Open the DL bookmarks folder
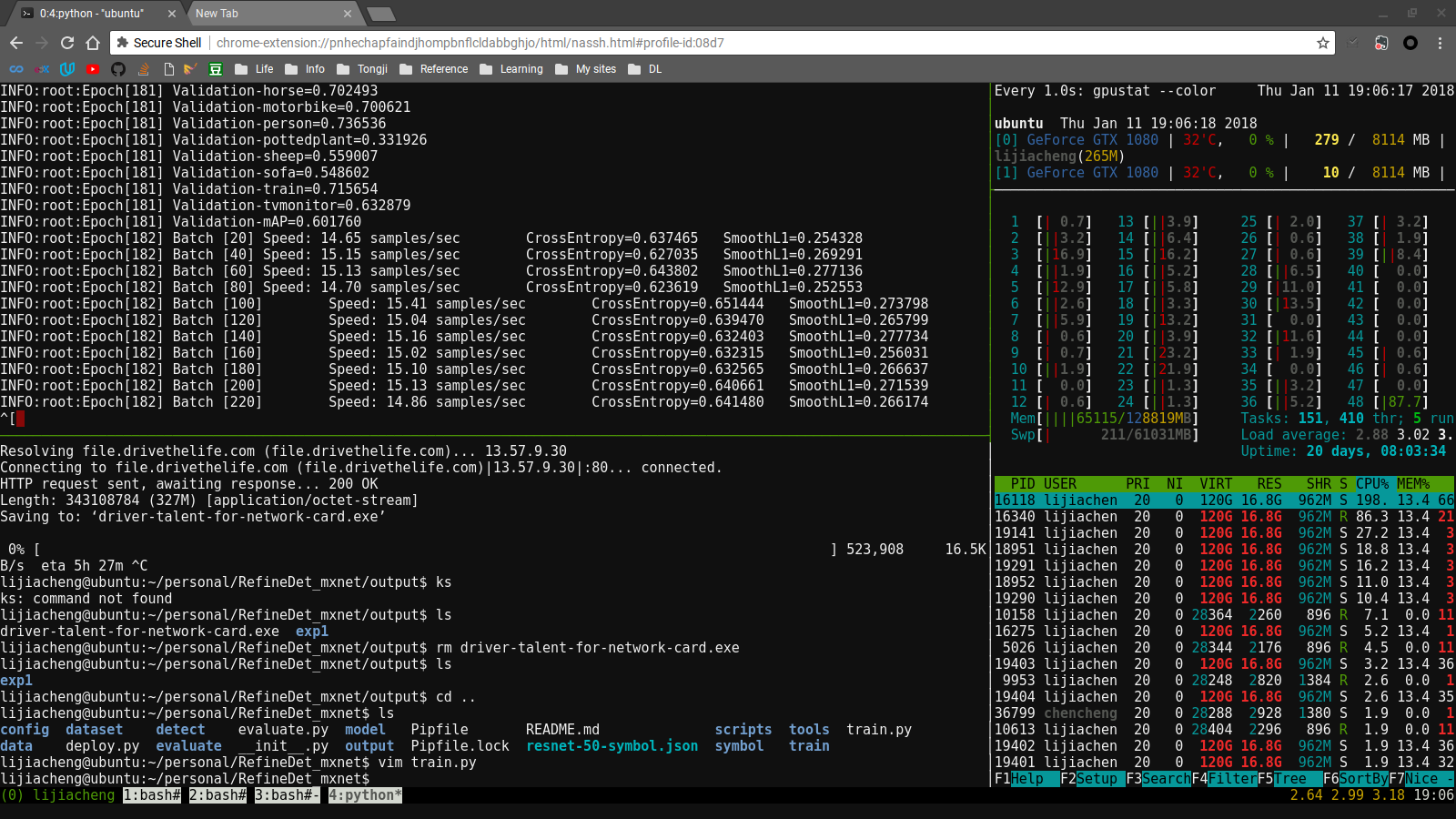This screenshot has height=819, width=1456. tap(645, 69)
